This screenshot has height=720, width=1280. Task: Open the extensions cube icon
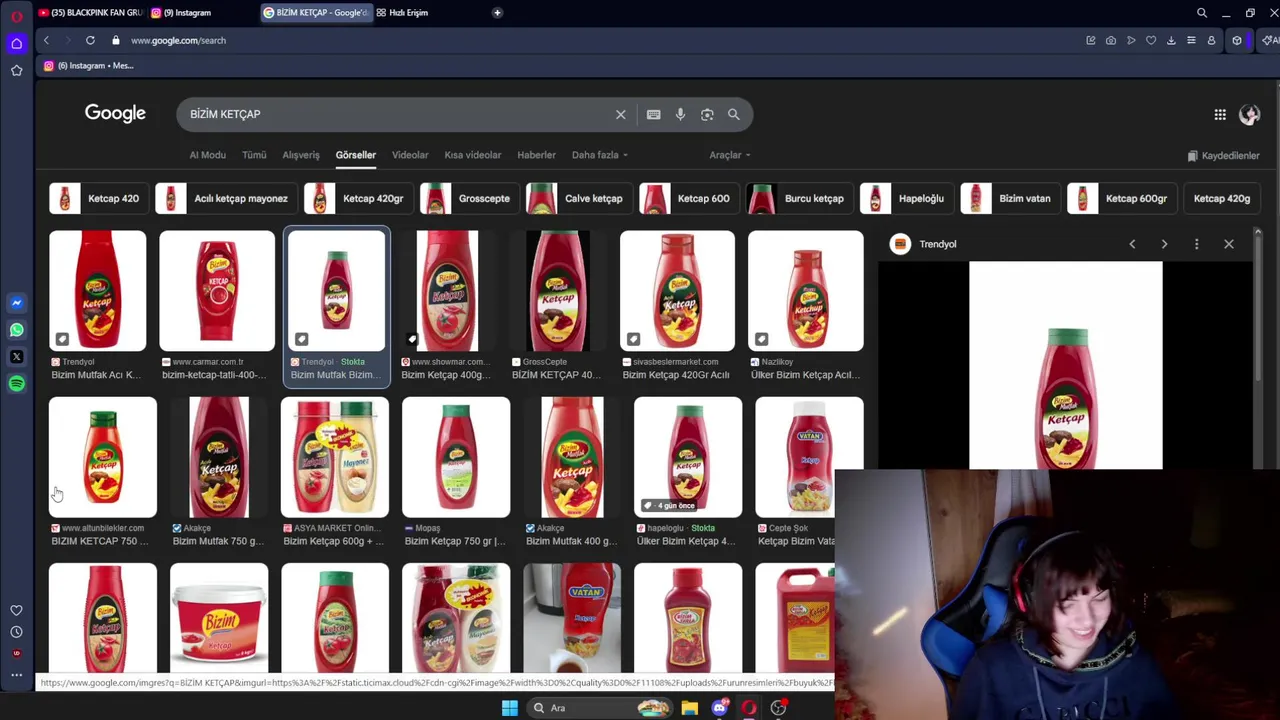pyautogui.click(x=1237, y=40)
